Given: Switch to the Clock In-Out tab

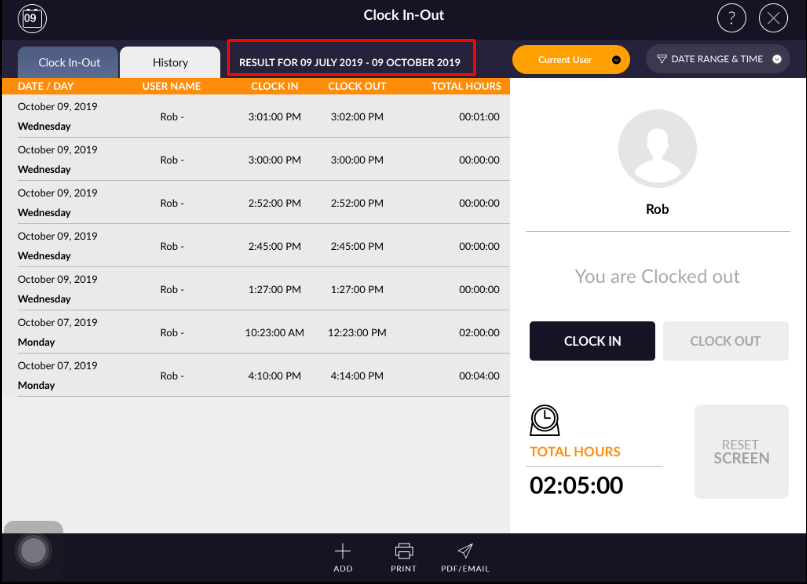Looking at the screenshot, I should (x=69, y=62).
